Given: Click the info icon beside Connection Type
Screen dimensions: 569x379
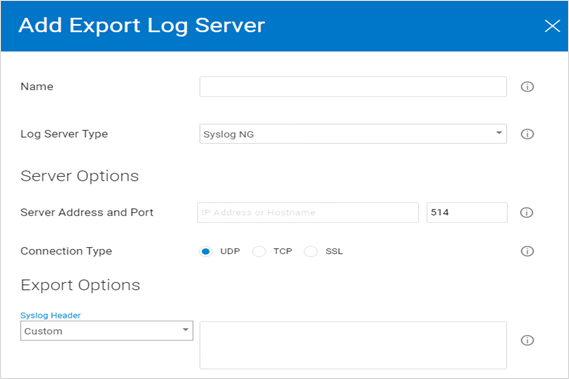Looking at the screenshot, I should tap(527, 251).
